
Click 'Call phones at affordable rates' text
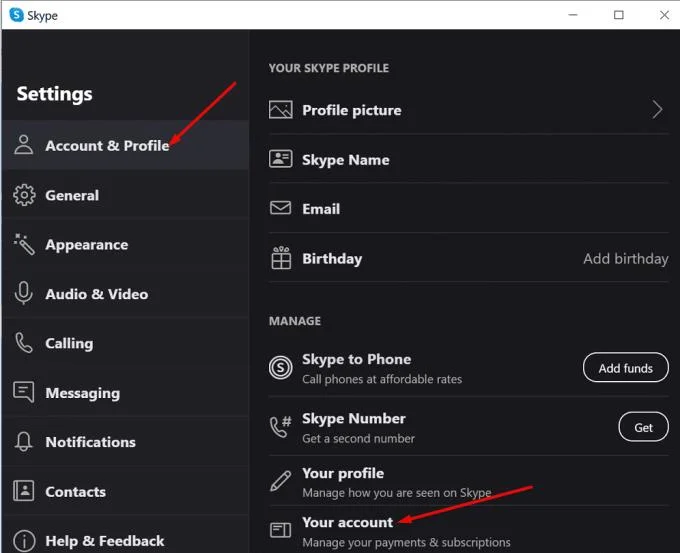point(382,379)
